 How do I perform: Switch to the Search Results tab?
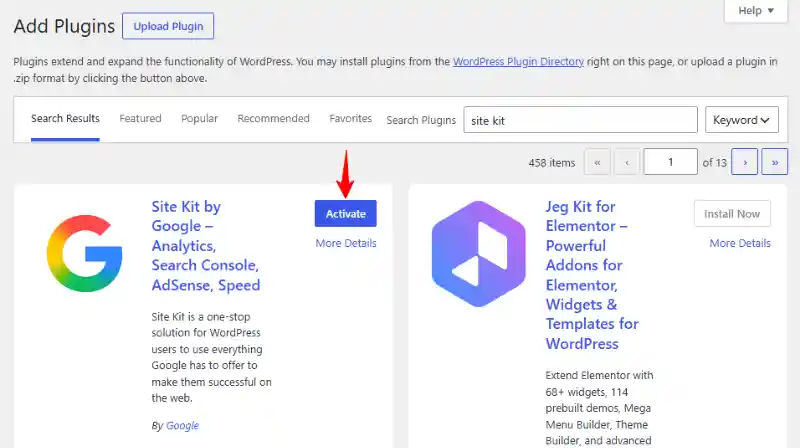coord(65,118)
